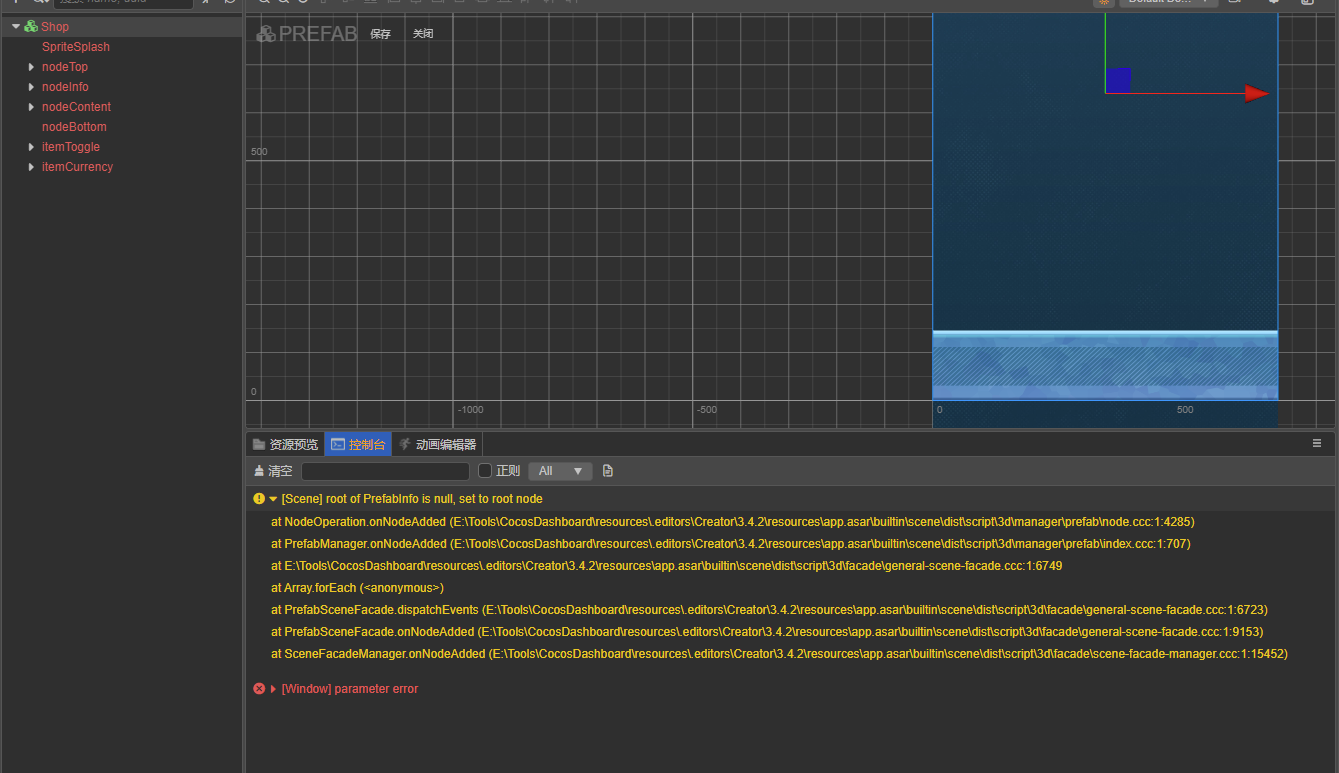Select the nodeTop node
Screen dimensions: 1339x773
(65, 67)
